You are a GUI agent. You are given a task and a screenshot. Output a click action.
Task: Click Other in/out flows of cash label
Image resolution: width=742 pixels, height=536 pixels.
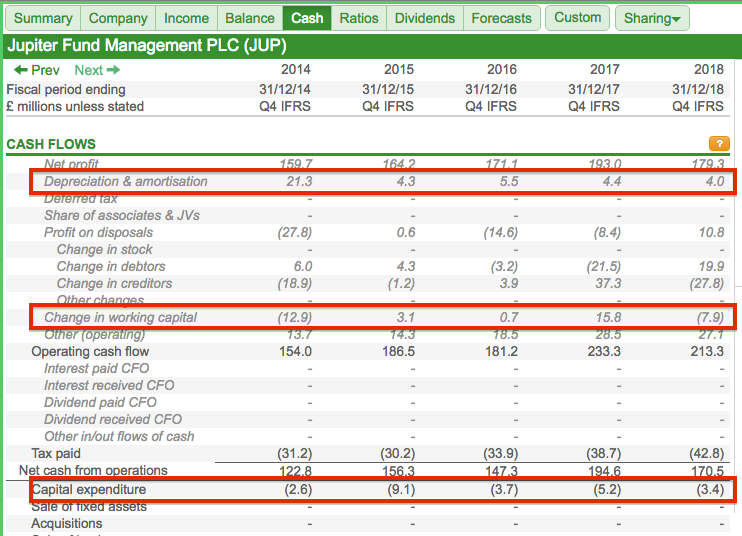point(119,437)
